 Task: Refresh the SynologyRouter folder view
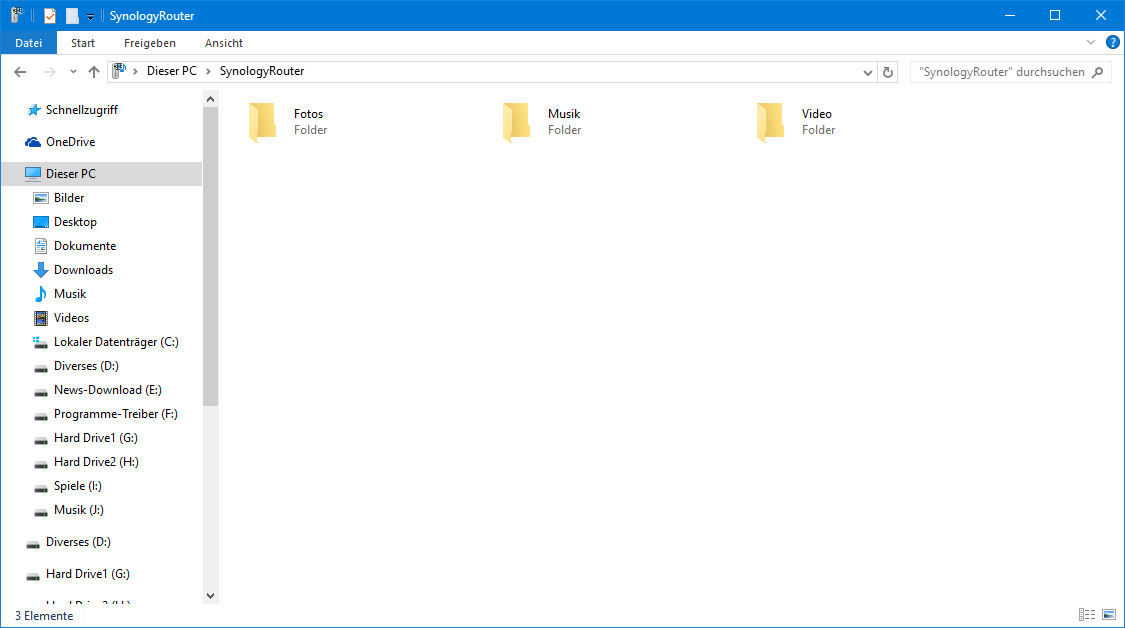click(888, 72)
